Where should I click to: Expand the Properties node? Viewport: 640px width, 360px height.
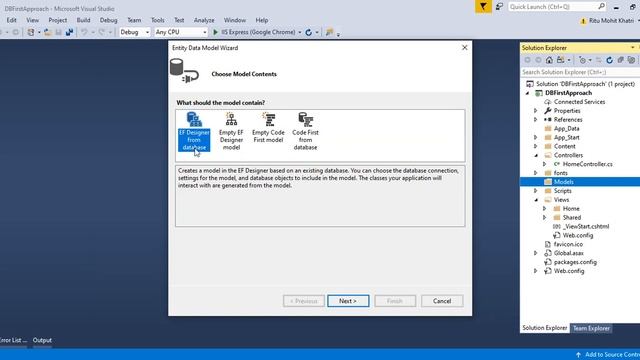coord(536,111)
